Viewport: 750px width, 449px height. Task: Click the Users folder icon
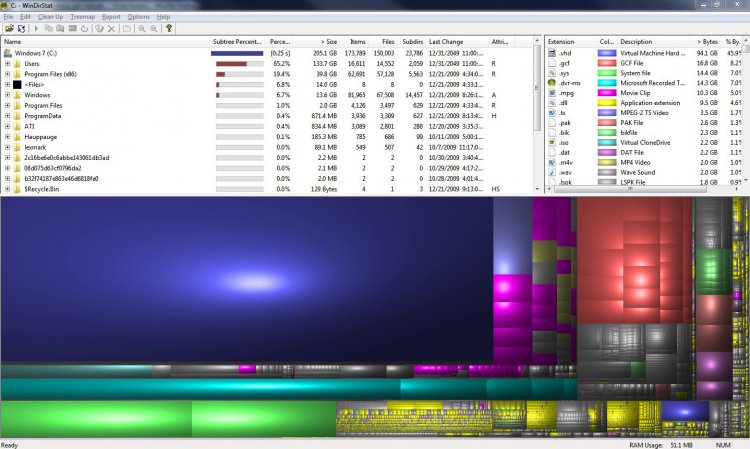coord(17,64)
